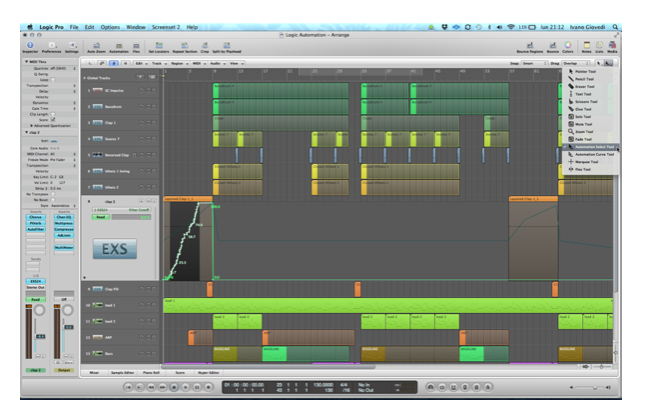The height and width of the screenshot is (420, 653).
Task: Toggle the Score checkbox in inspector
Action: coord(53,120)
